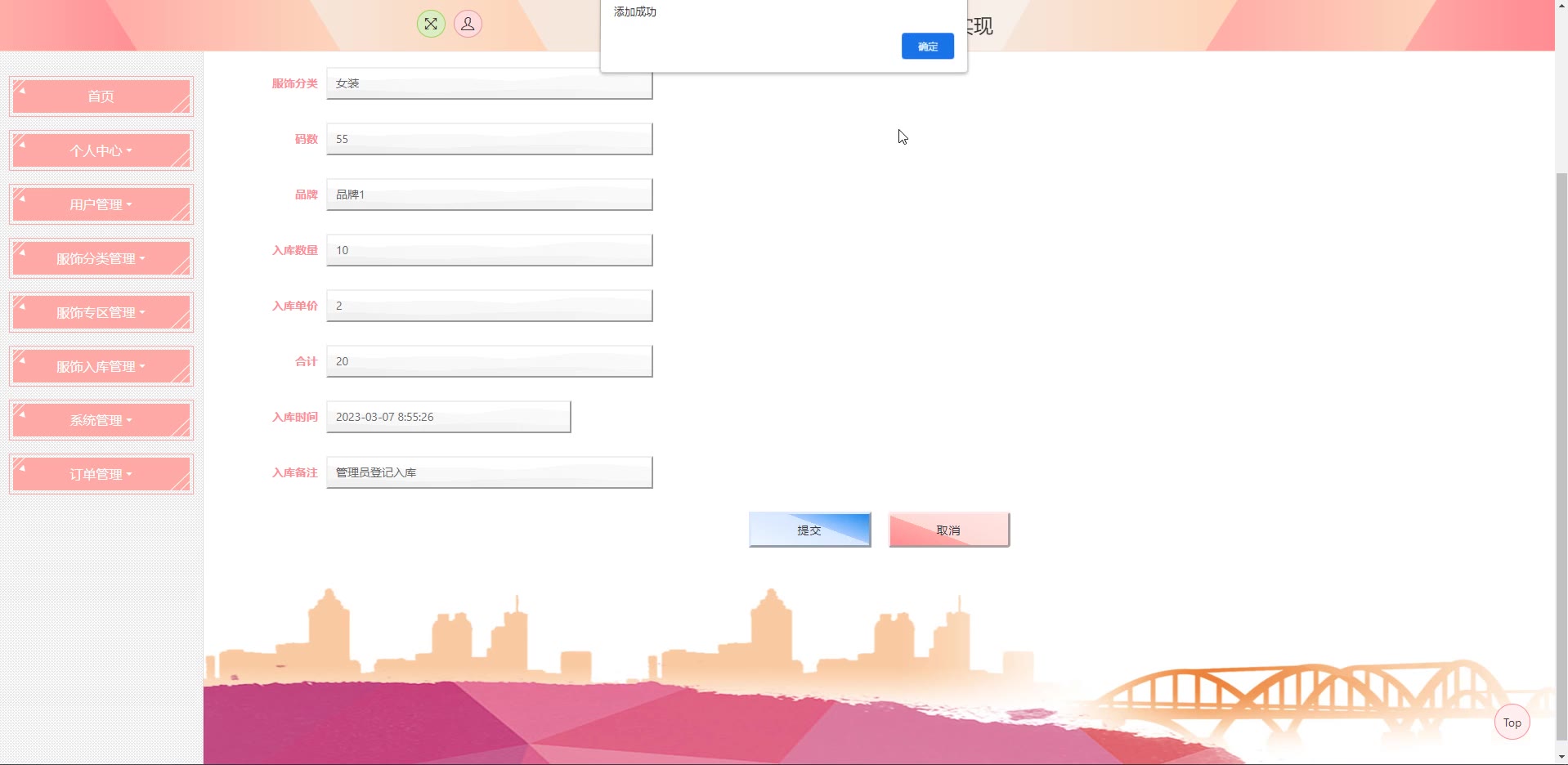Click the 入库时间 field label
The height and width of the screenshot is (765, 1568).
[x=294, y=417]
